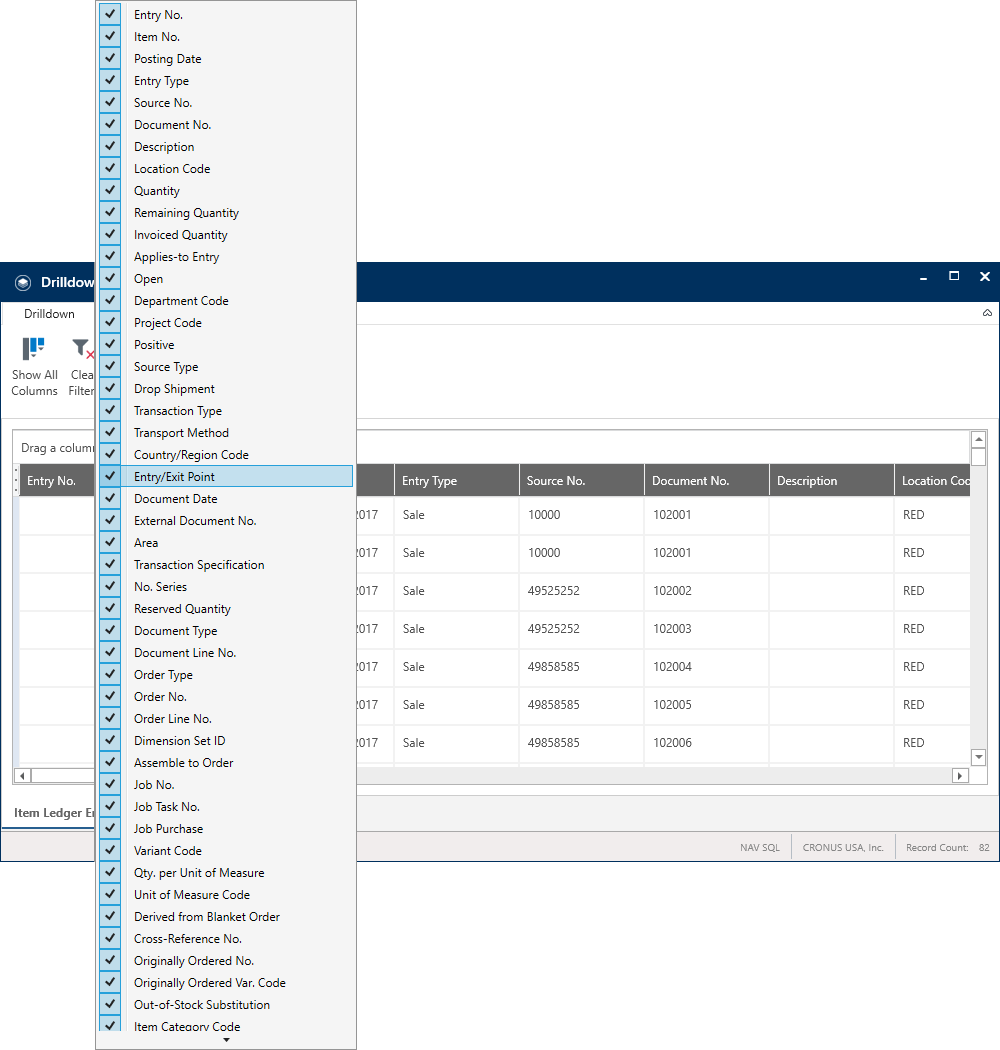Toggle the Posting Date column checkbox
Screen dimensions: 1000x1050
[110, 58]
